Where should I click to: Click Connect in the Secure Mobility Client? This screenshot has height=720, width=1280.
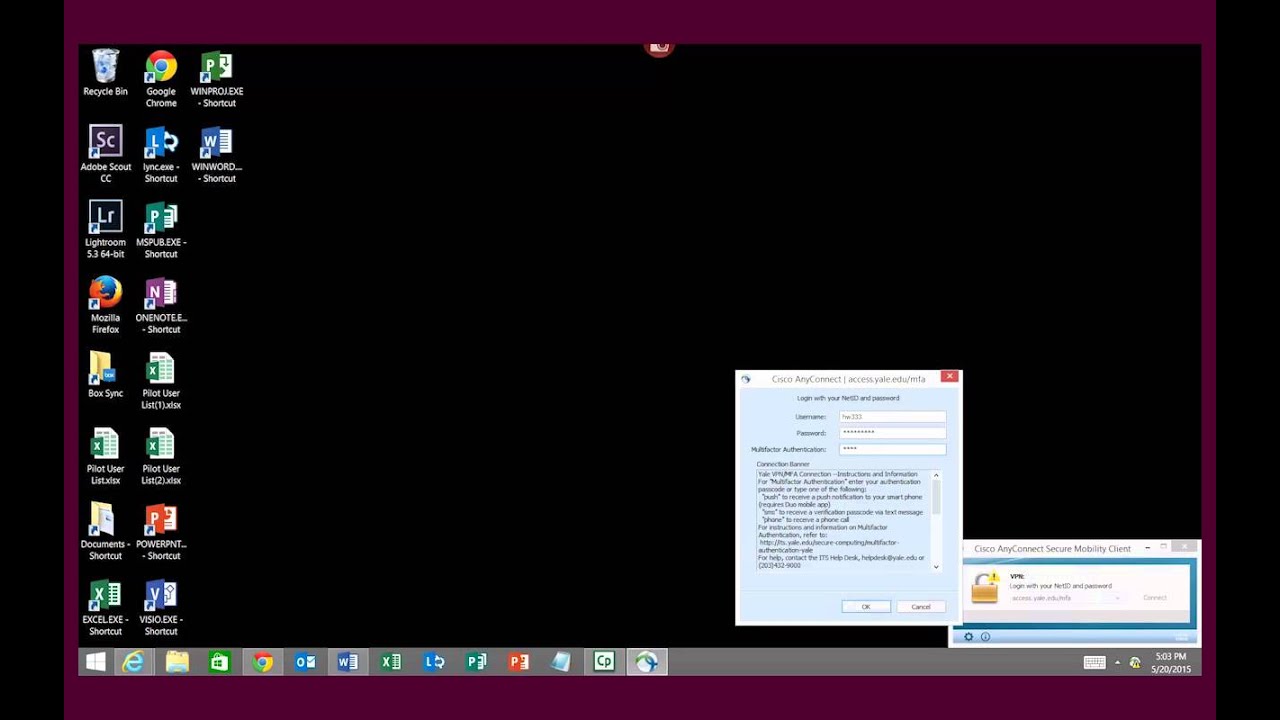1155,598
